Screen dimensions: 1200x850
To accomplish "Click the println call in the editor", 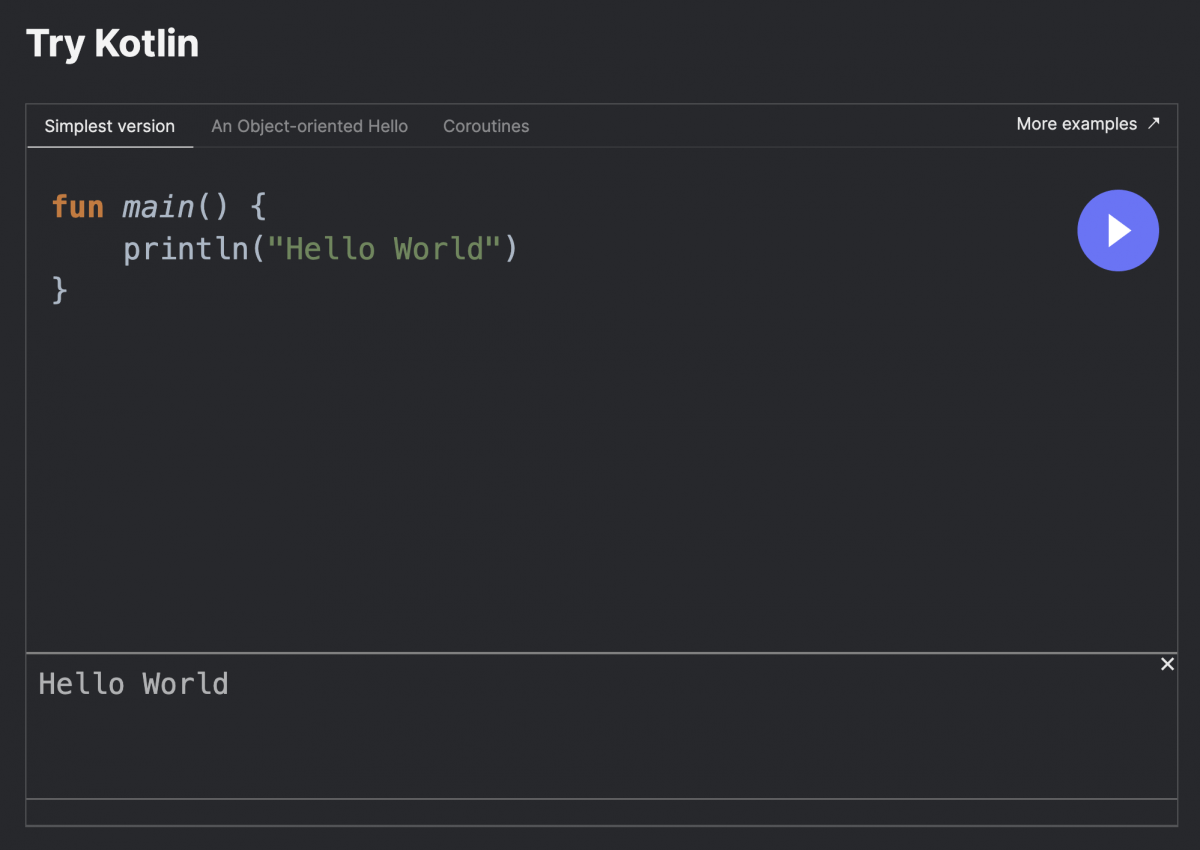I will point(186,248).
